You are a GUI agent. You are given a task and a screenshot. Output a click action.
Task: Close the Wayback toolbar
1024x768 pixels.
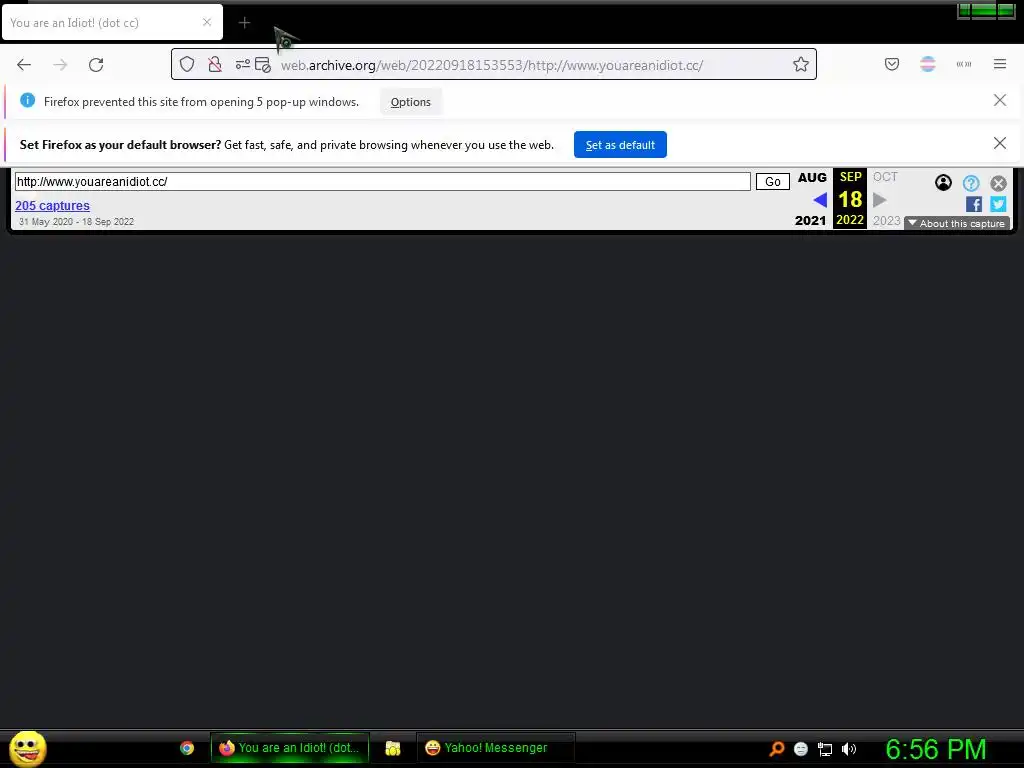tap(998, 184)
